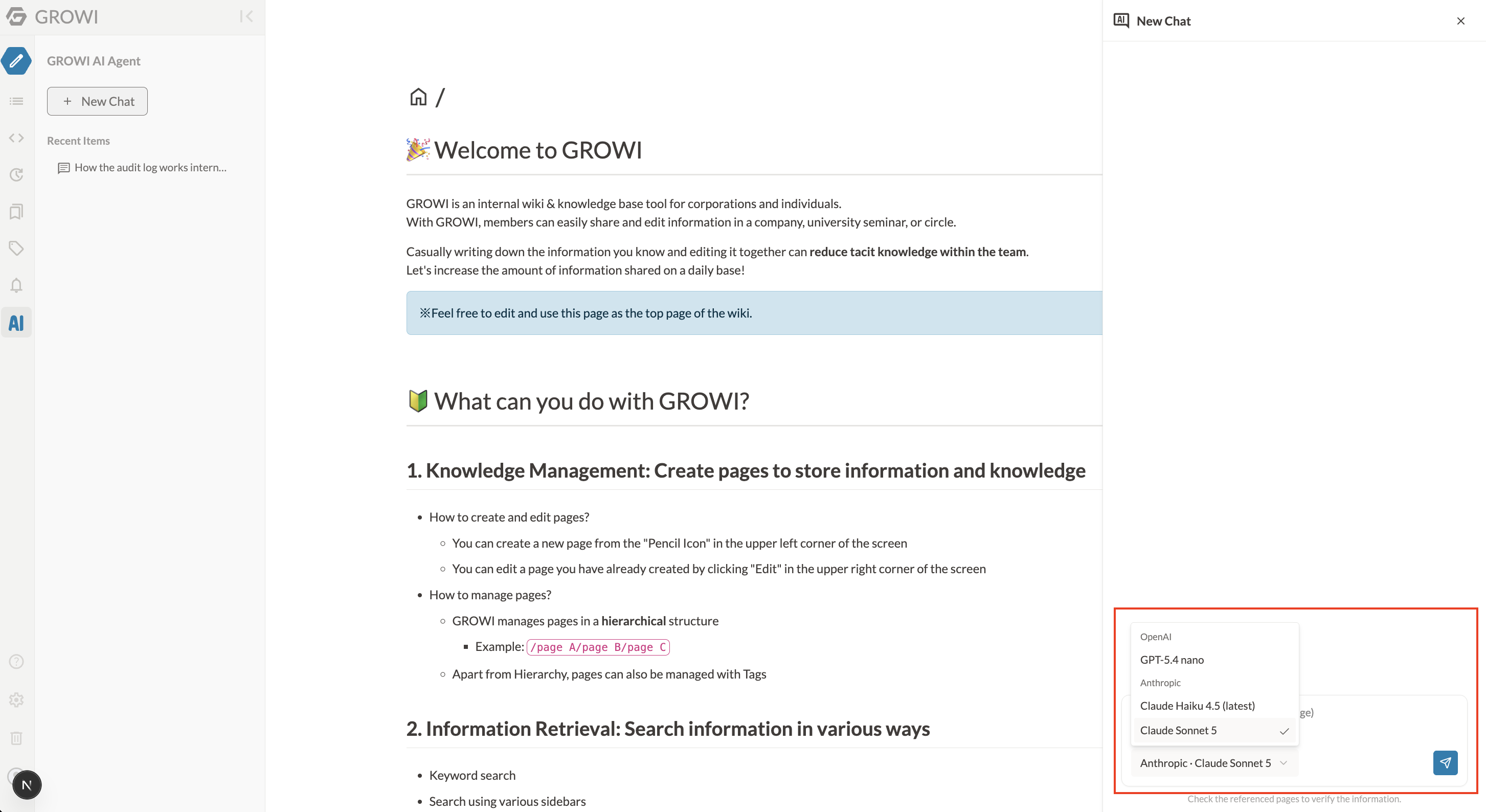Open the custom sidebar code icon
The image size is (1486, 812).
(16, 138)
